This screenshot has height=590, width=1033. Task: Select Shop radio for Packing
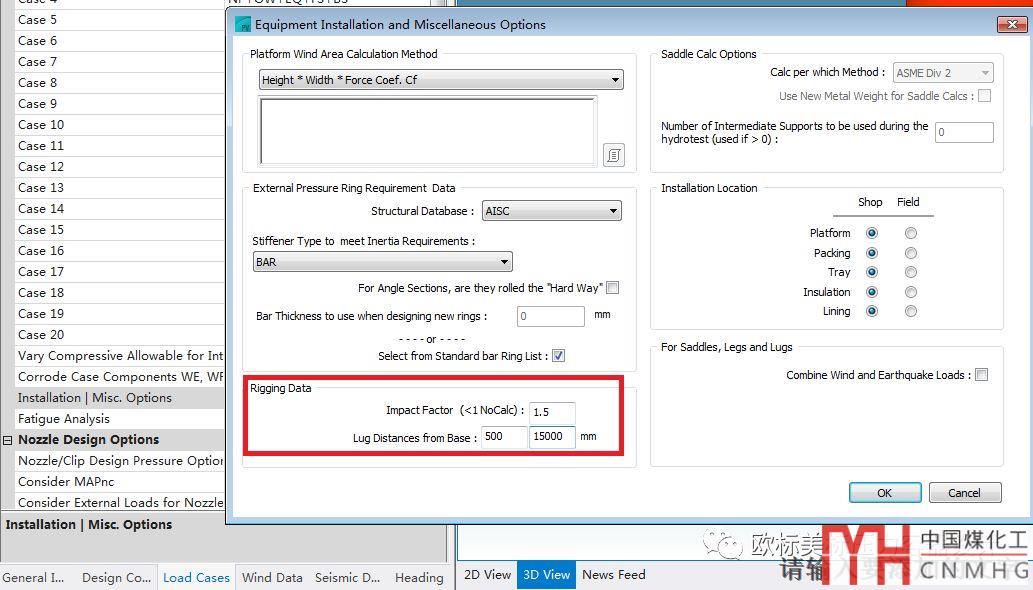872,253
